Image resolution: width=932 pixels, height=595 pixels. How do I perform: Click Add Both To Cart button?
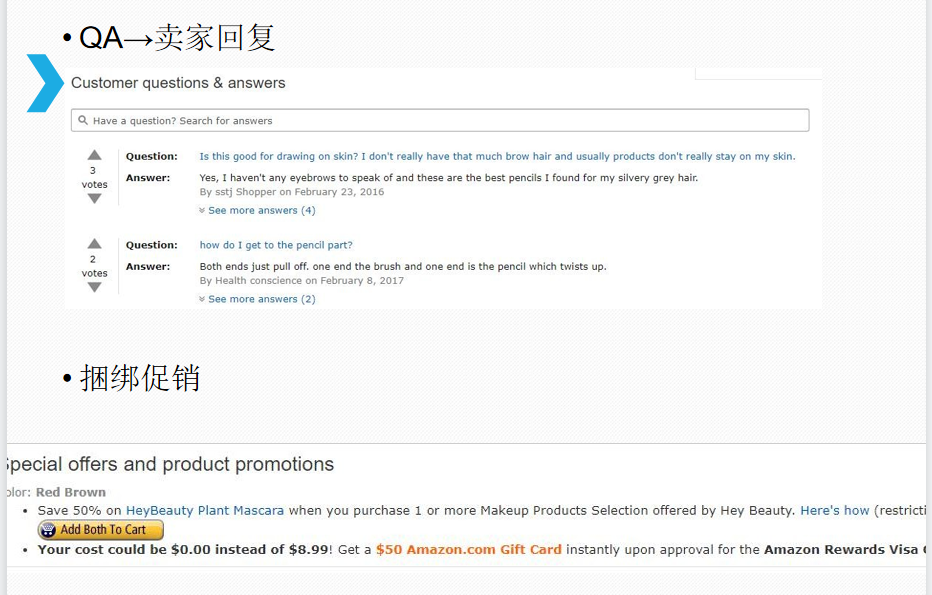[100, 530]
